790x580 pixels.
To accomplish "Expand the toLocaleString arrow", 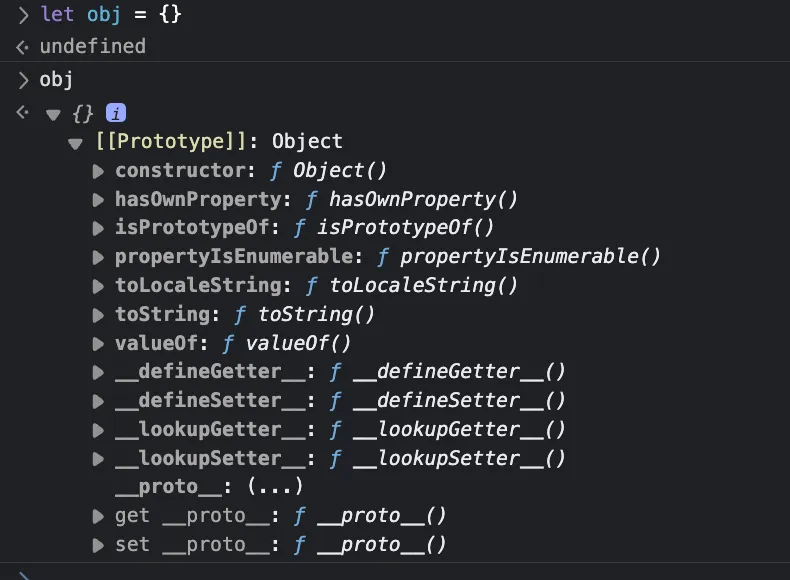I will click(98, 286).
